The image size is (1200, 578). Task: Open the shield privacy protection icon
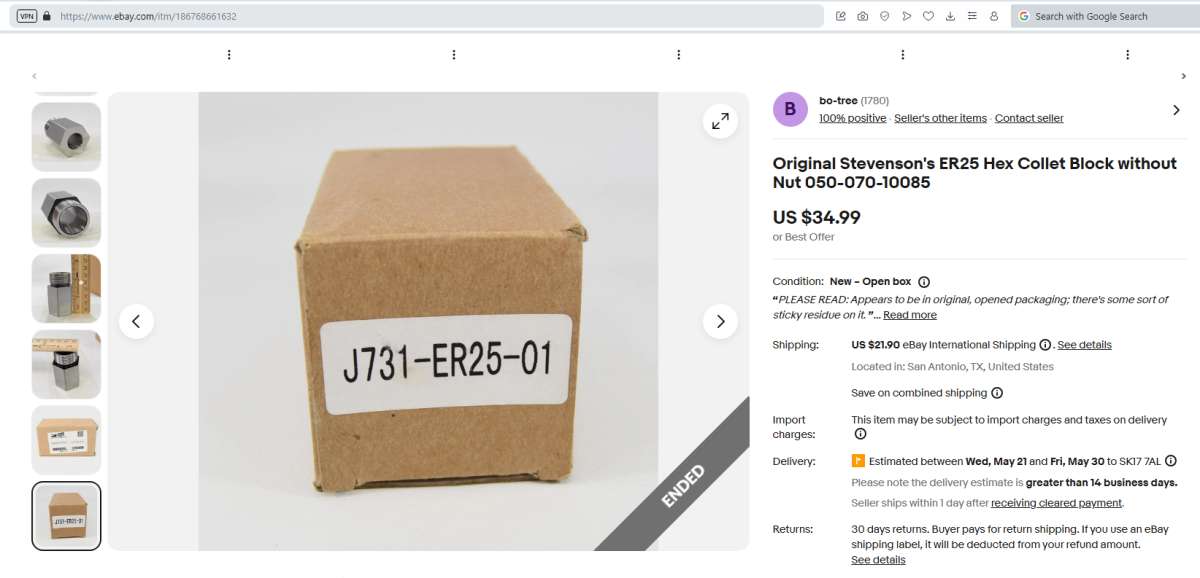pyautogui.click(x=884, y=16)
